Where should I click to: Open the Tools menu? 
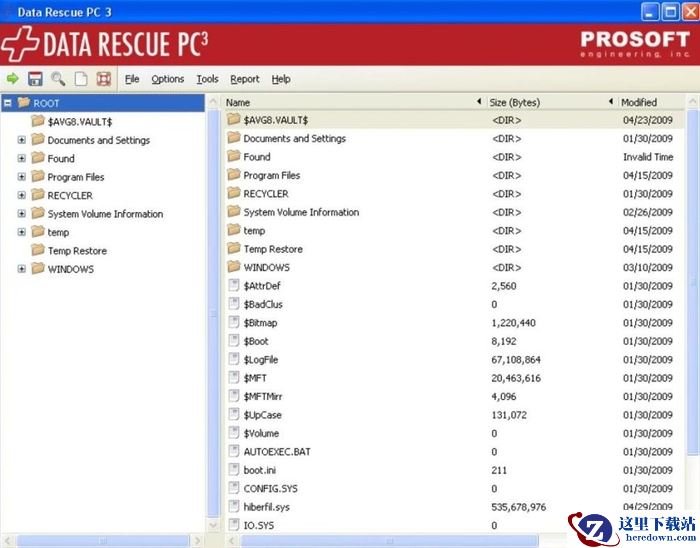point(208,79)
